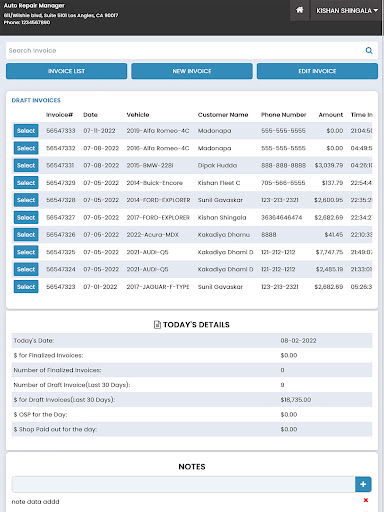Select invoice 56547324
This screenshot has width=384, height=512.
click(26, 269)
